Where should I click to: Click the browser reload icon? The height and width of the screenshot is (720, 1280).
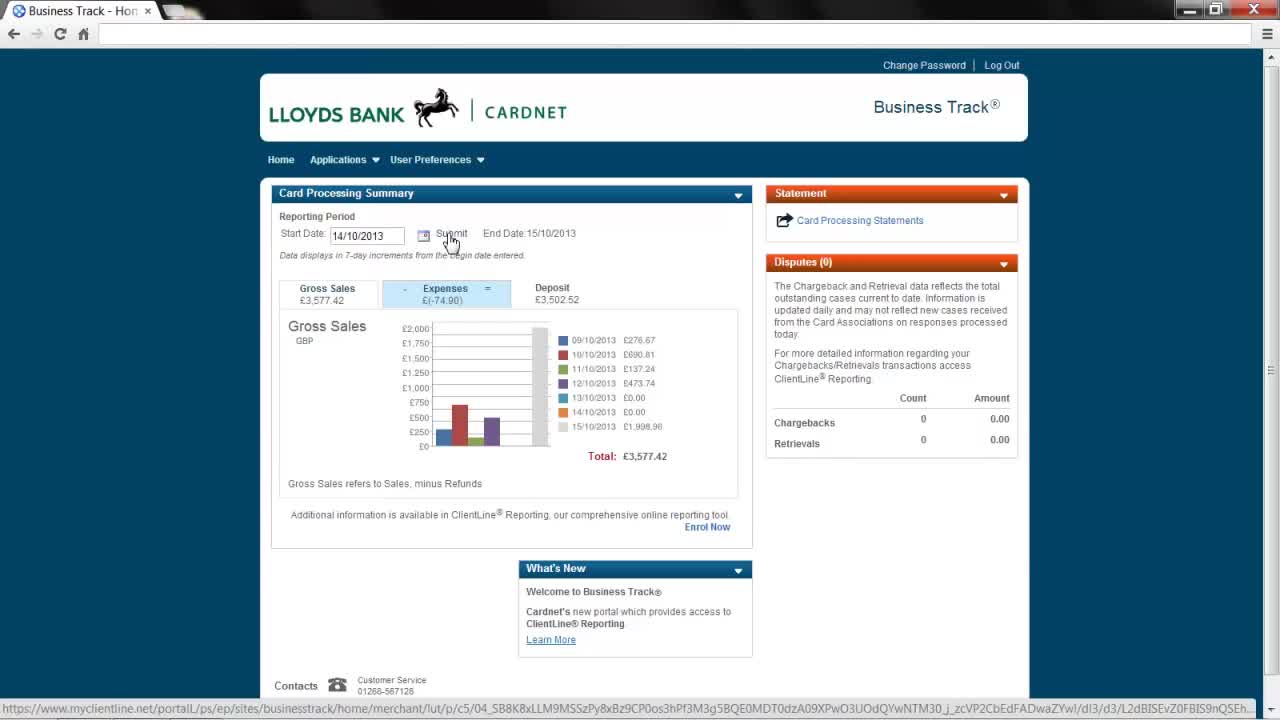pyautogui.click(x=60, y=34)
